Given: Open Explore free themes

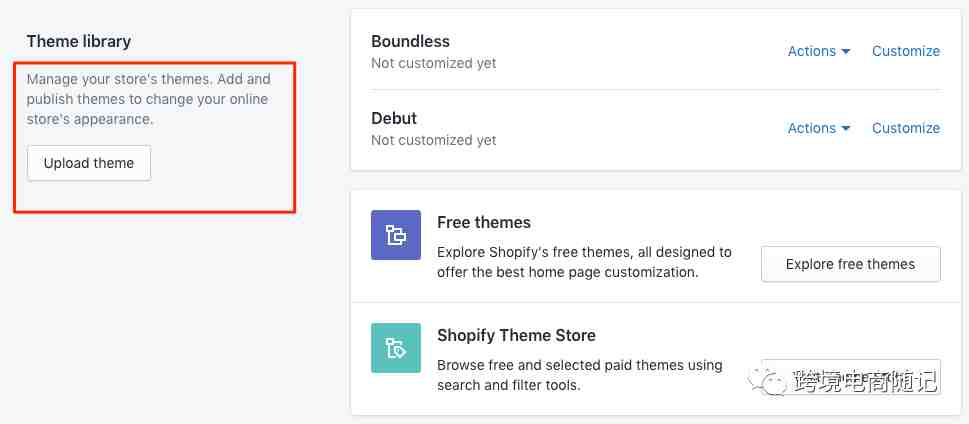Looking at the screenshot, I should click(x=850, y=264).
